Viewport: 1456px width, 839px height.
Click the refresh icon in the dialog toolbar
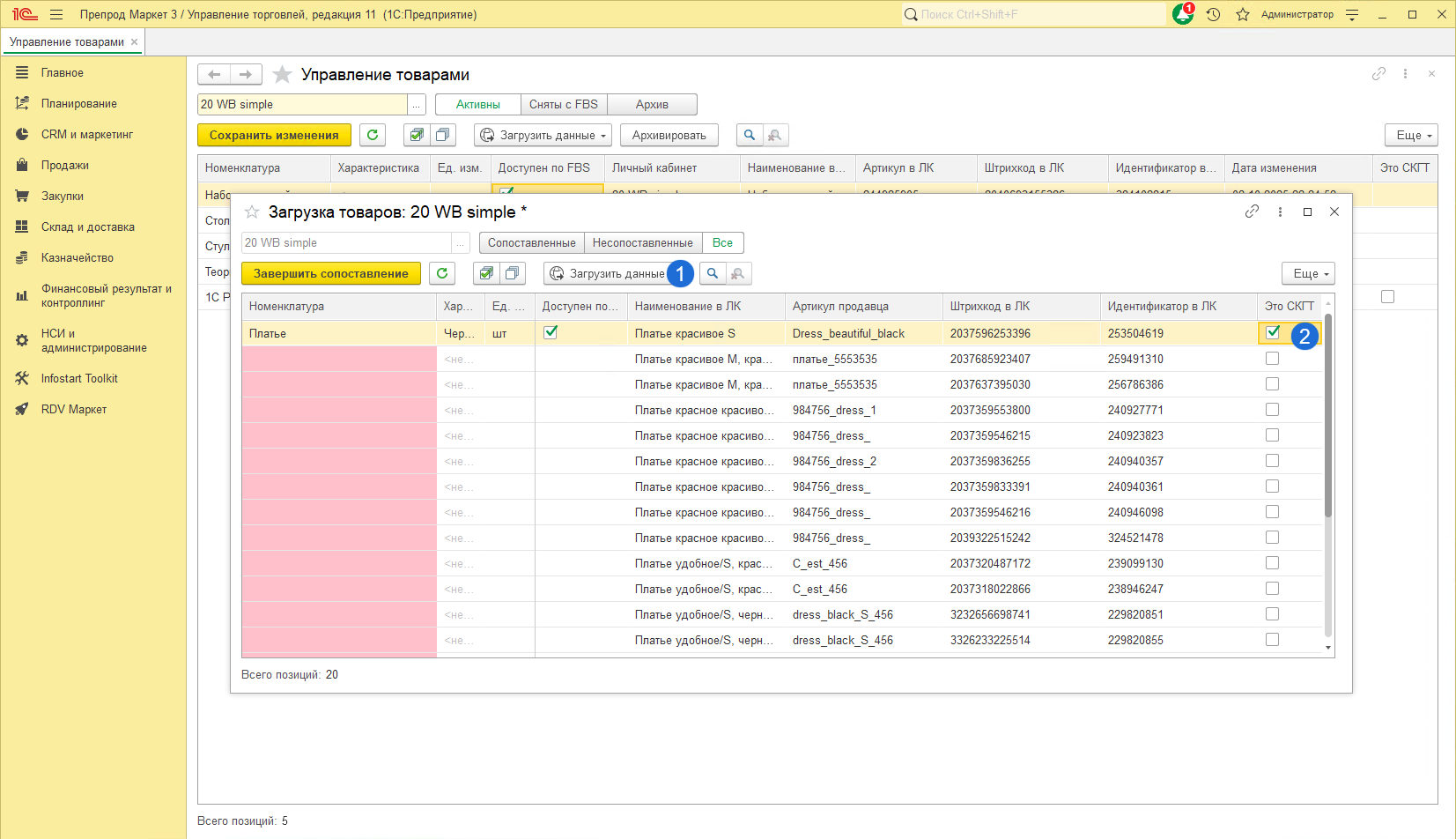click(x=442, y=273)
